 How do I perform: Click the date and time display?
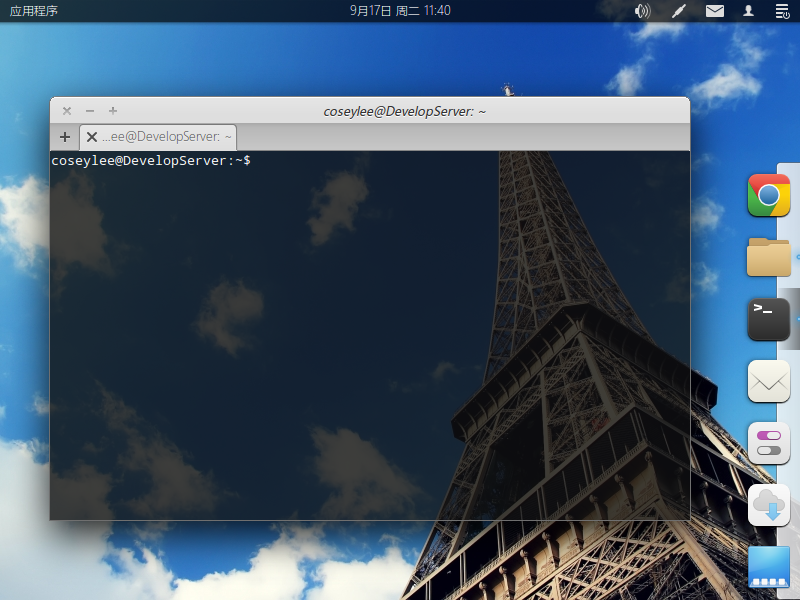[x=400, y=11]
